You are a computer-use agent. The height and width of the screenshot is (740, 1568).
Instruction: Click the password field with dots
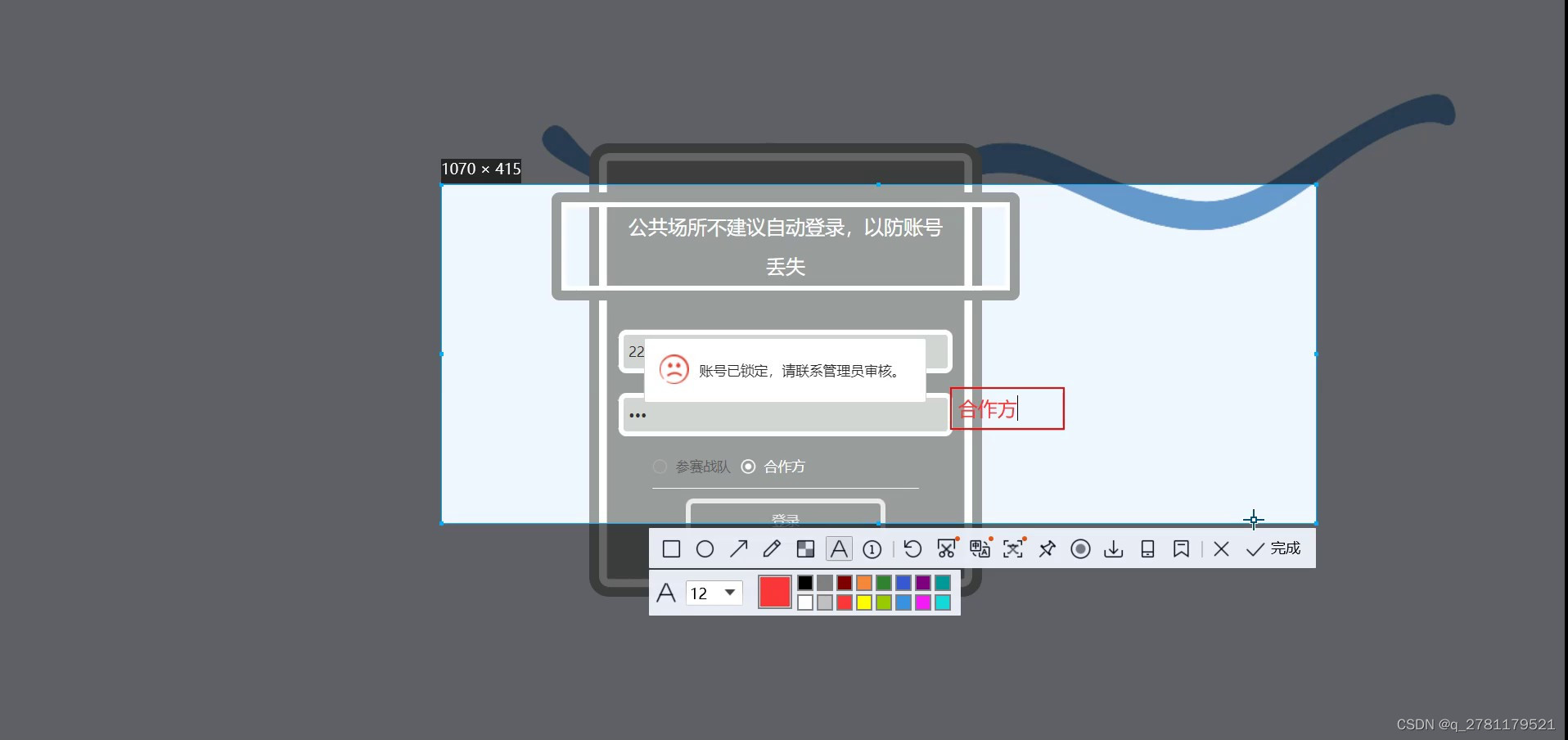pos(785,415)
